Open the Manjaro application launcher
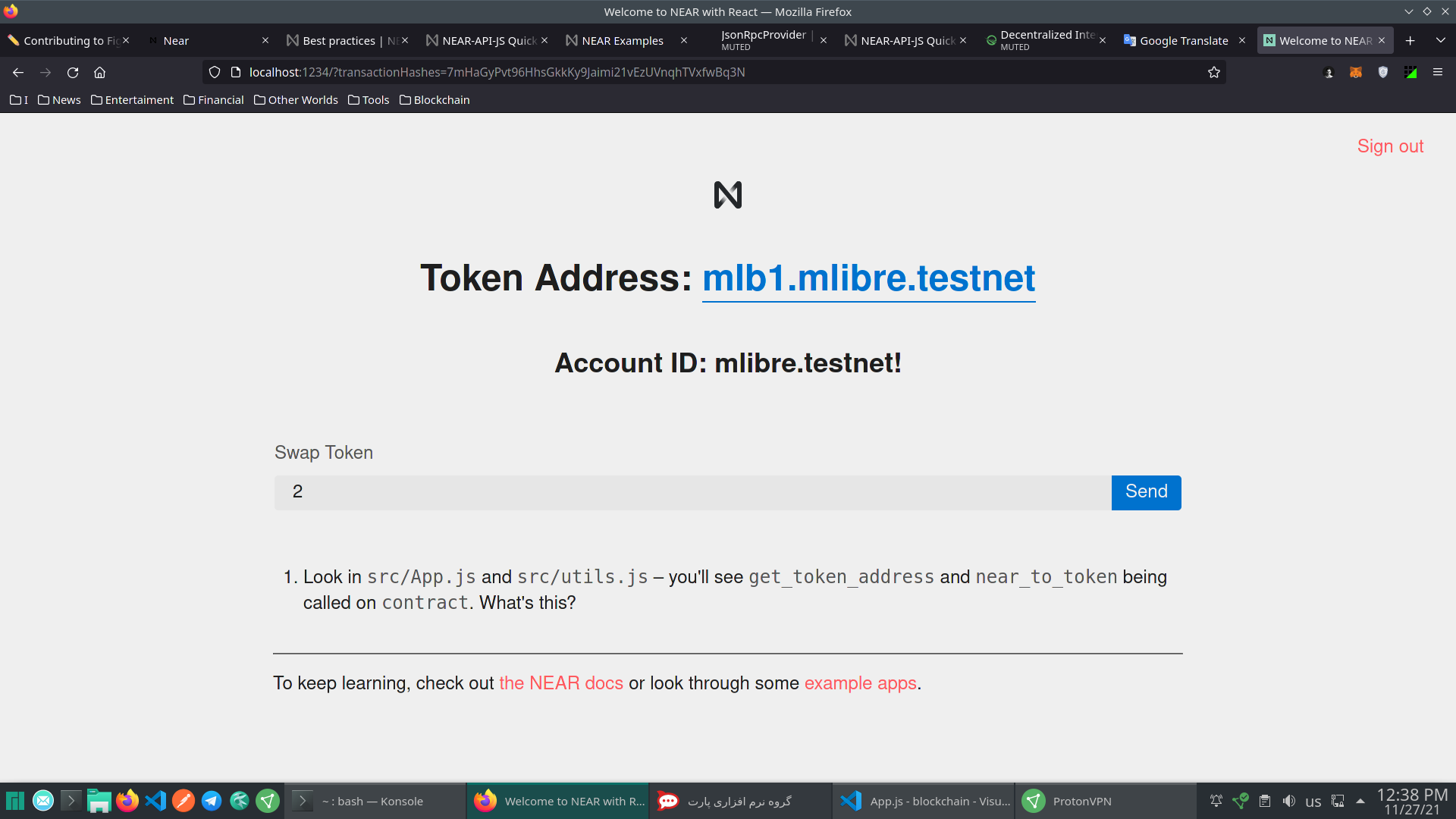The height and width of the screenshot is (819, 1456). point(15,801)
